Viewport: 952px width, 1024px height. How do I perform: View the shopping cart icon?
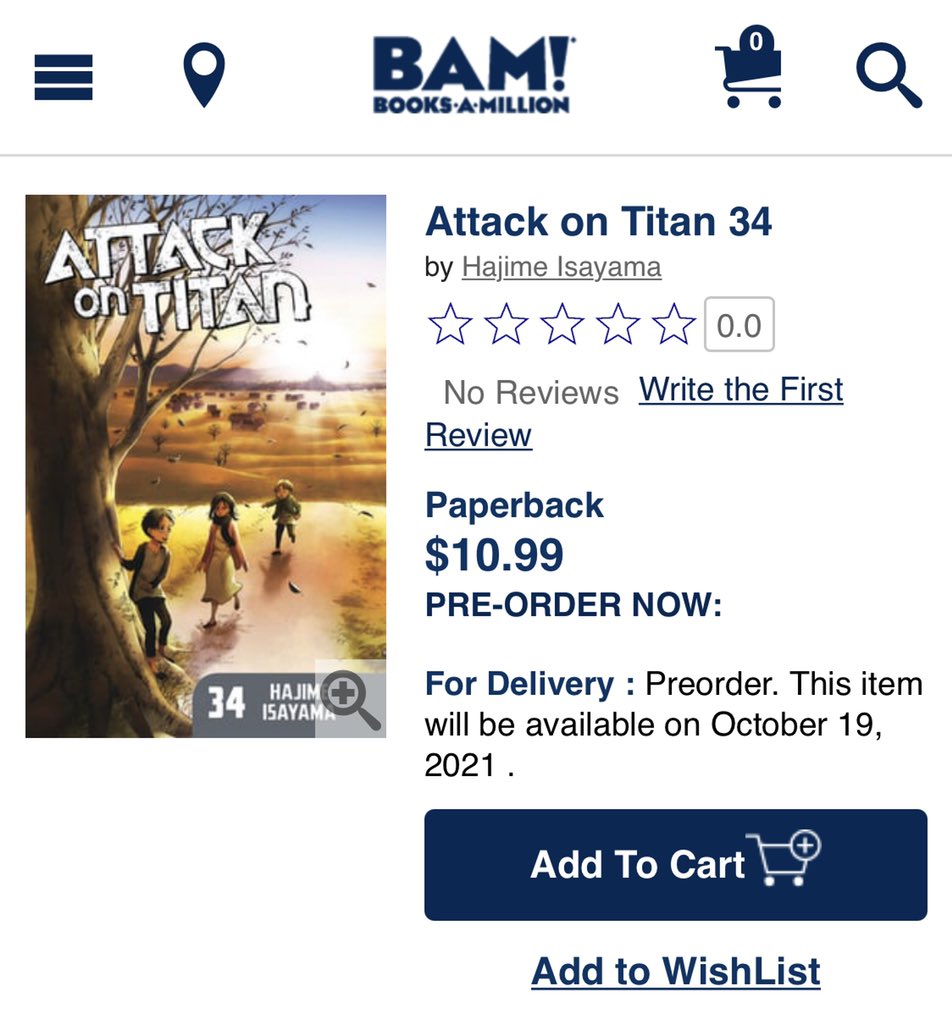tap(749, 68)
